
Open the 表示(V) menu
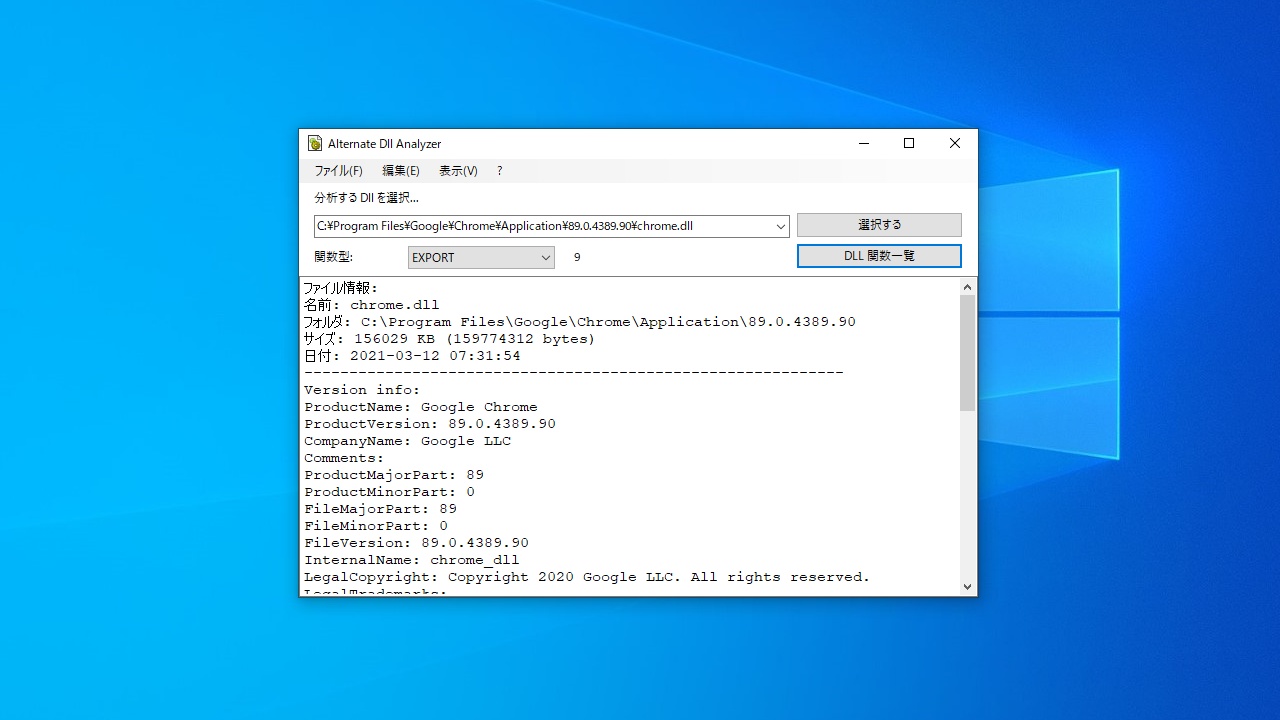coord(458,171)
